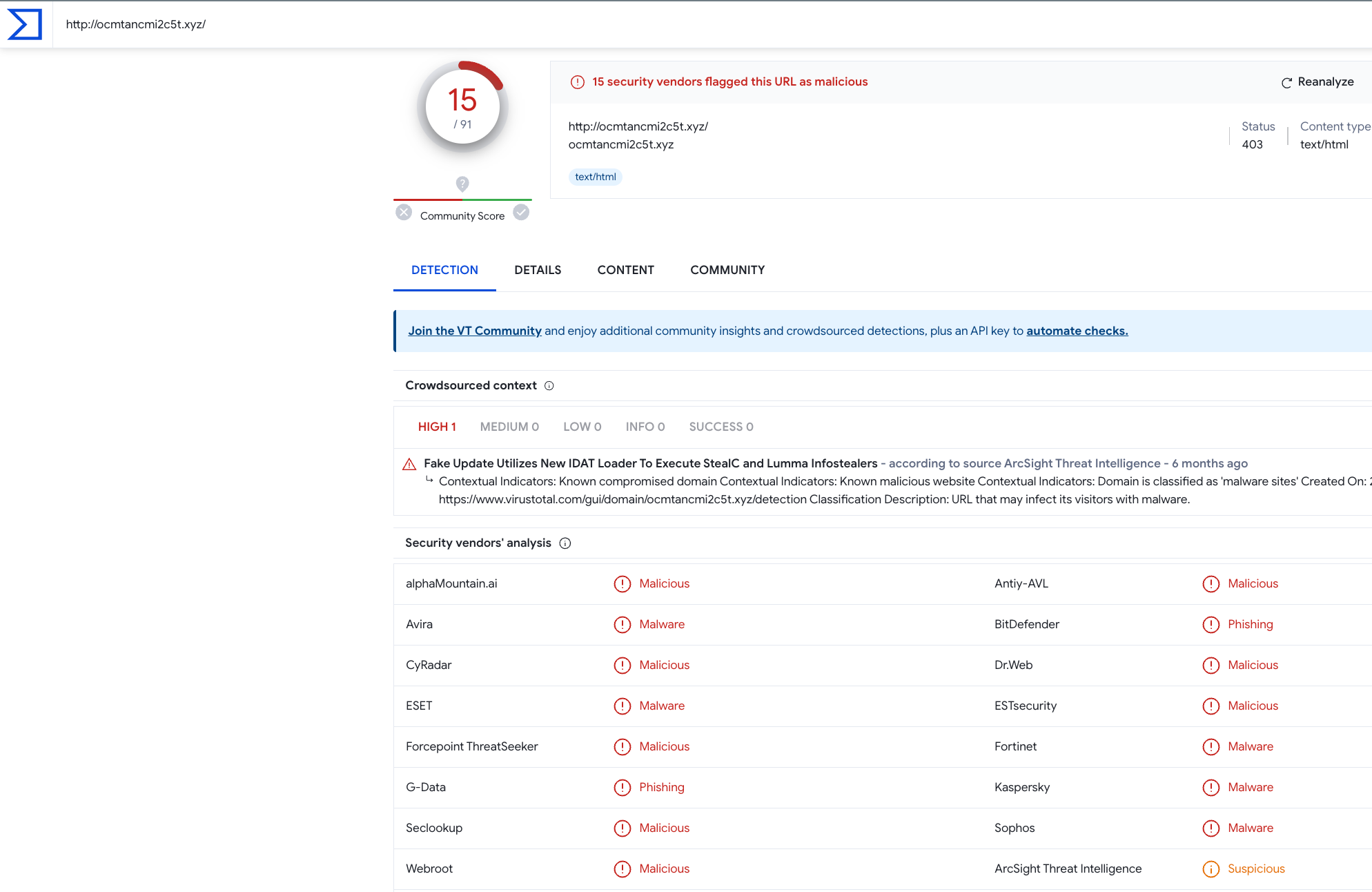
Task: Select the MEDIUM 0 severity tab
Action: point(509,427)
